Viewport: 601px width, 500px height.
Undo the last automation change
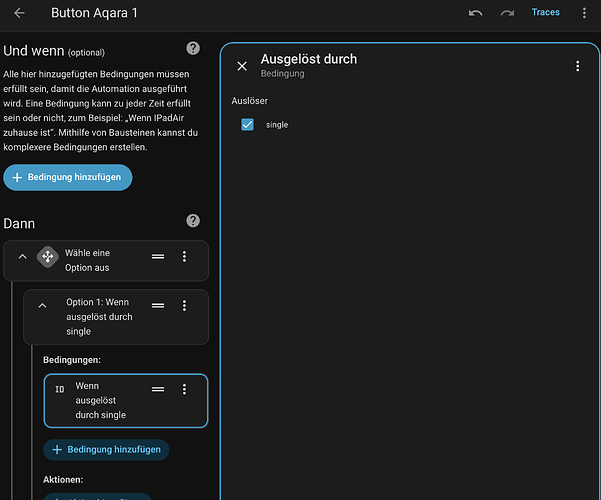475,13
